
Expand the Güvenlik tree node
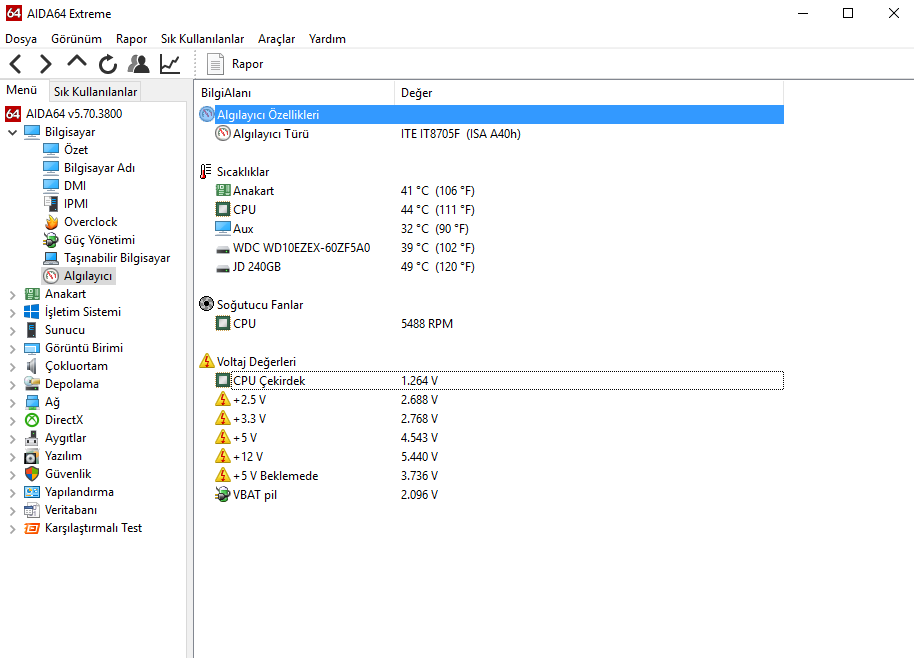tap(12, 476)
